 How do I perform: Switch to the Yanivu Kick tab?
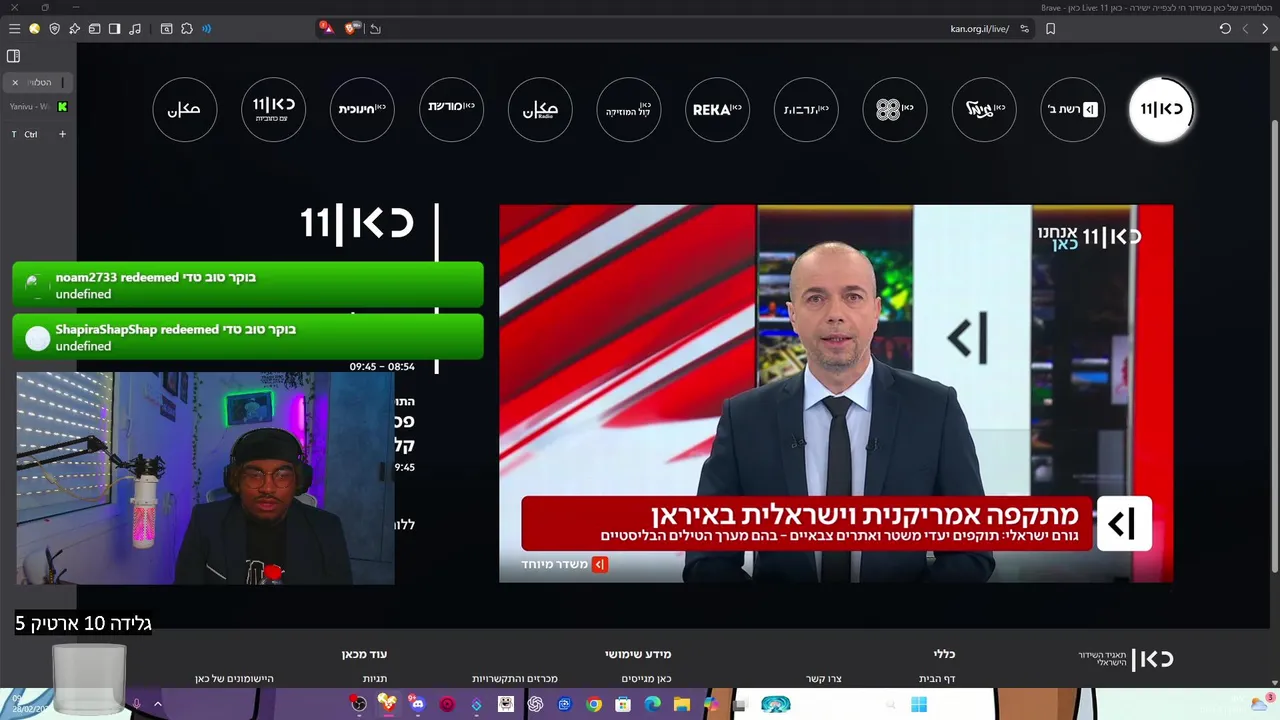point(38,106)
